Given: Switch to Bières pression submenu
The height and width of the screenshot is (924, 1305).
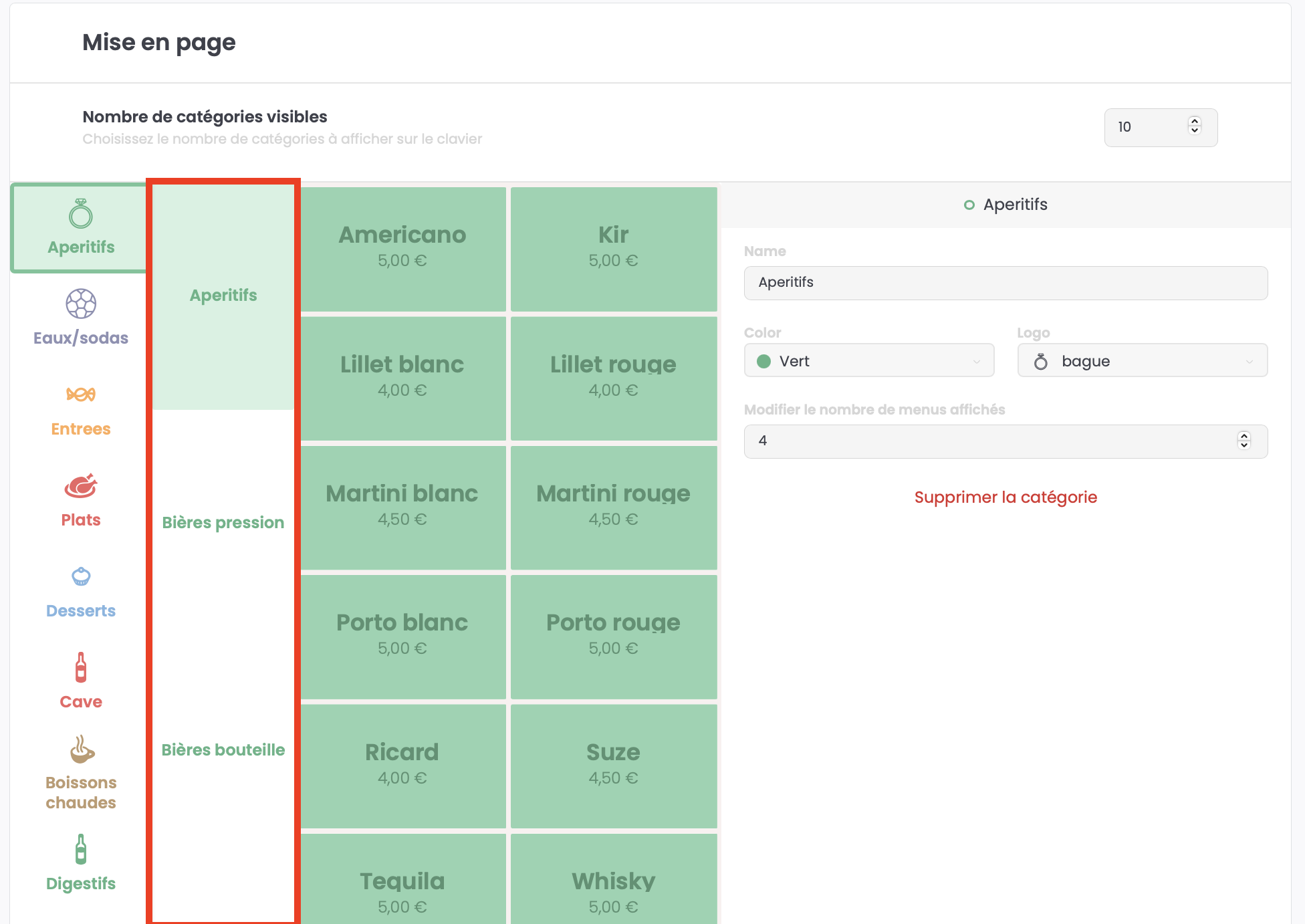Looking at the screenshot, I should (x=223, y=522).
